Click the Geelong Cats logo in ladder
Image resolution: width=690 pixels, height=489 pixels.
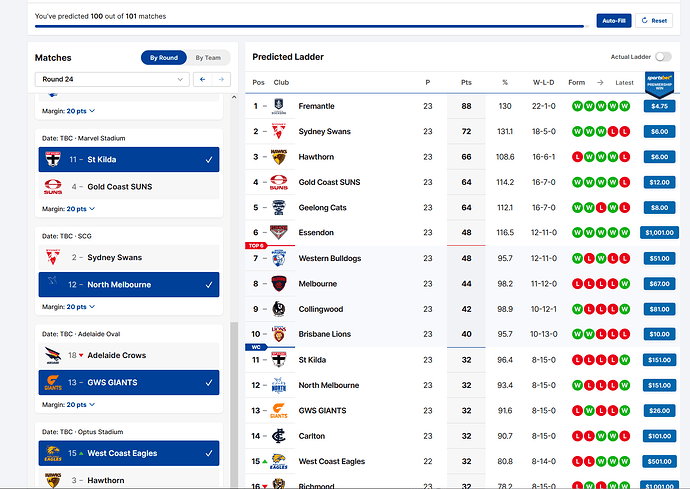click(279, 207)
